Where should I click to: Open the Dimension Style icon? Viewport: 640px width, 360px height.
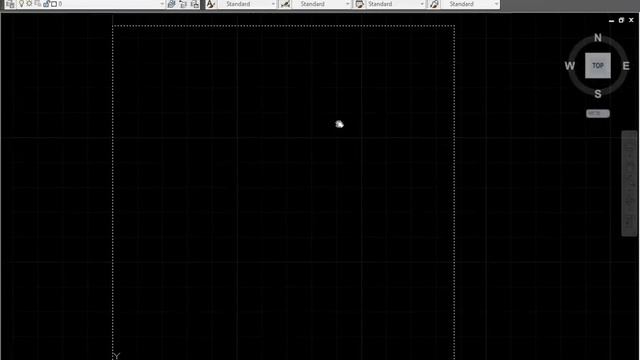[x=285, y=4]
